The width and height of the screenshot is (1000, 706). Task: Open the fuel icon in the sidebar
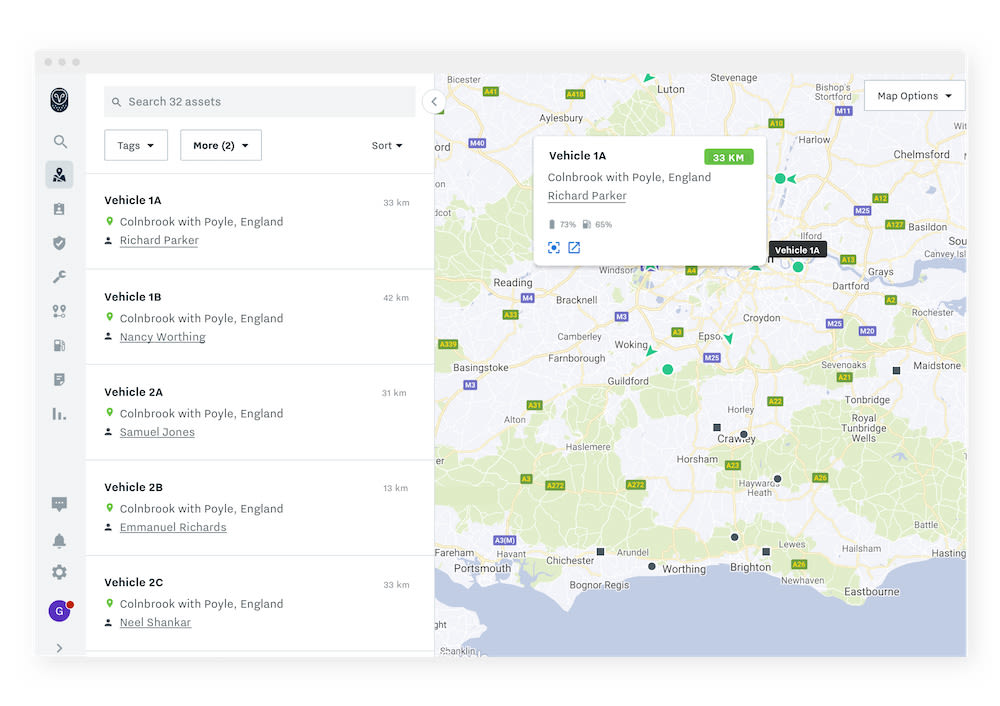click(x=60, y=344)
